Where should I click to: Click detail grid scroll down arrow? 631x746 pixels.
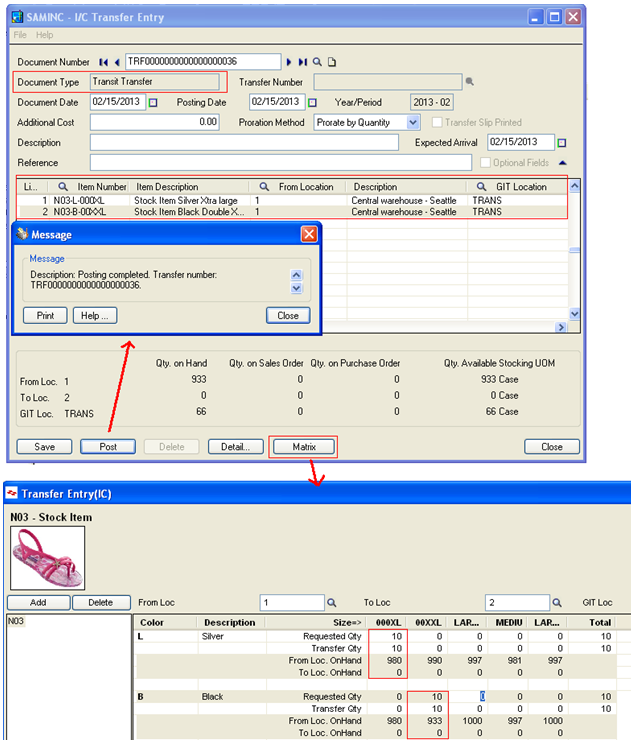(574, 314)
